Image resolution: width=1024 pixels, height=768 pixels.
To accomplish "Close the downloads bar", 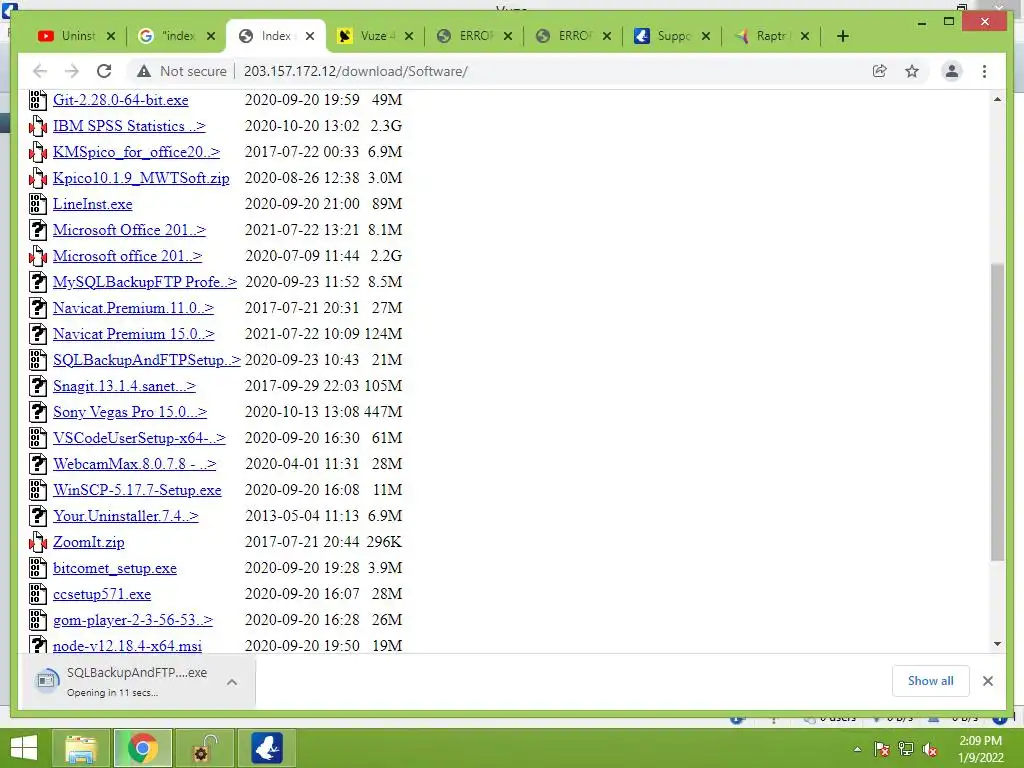I will tap(987, 681).
